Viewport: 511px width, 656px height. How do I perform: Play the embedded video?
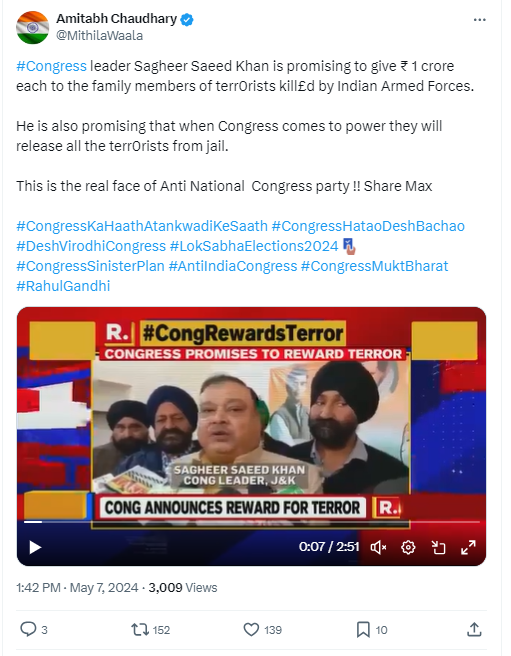(35, 547)
